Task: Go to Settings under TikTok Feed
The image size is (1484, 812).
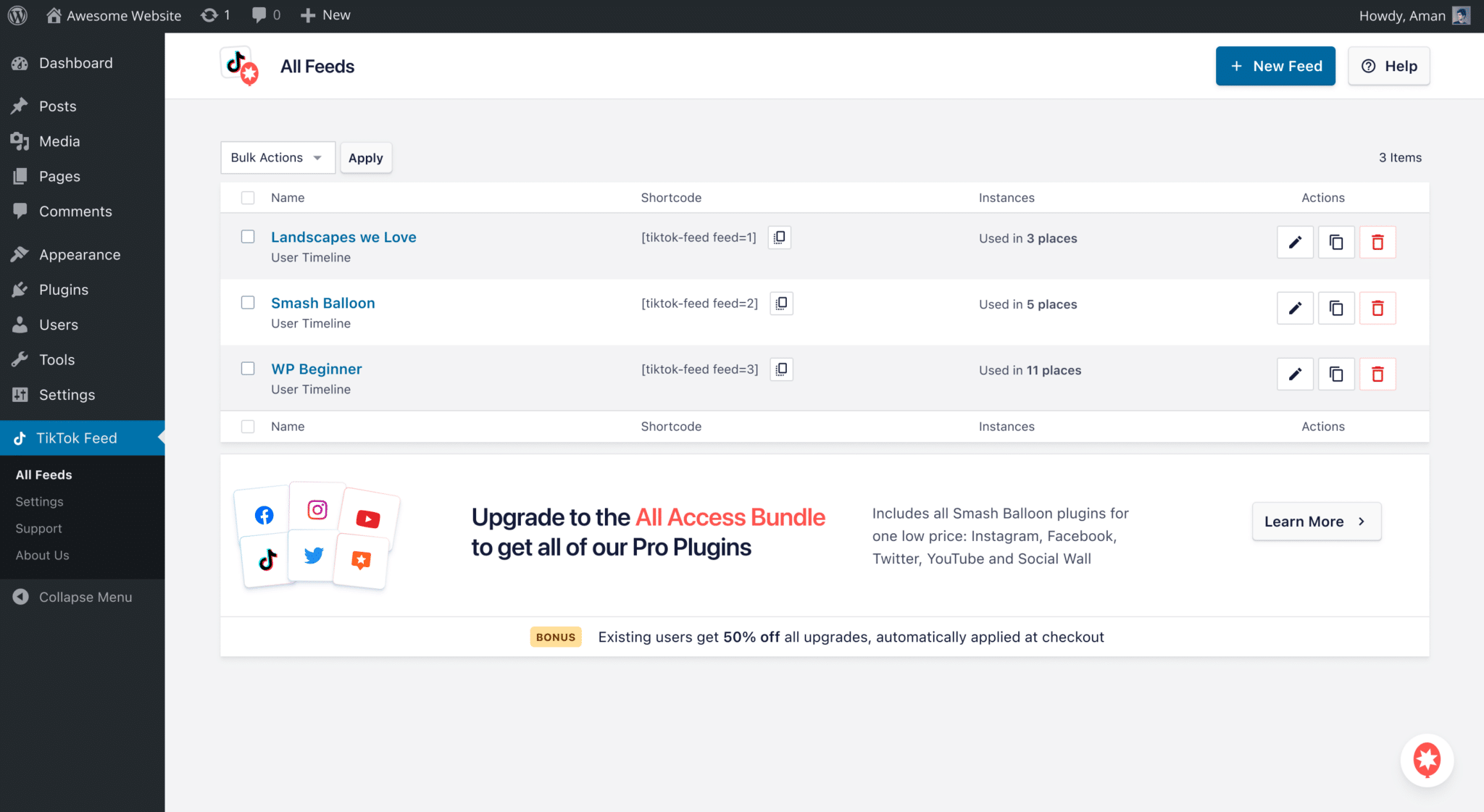Action: (x=39, y=501)
